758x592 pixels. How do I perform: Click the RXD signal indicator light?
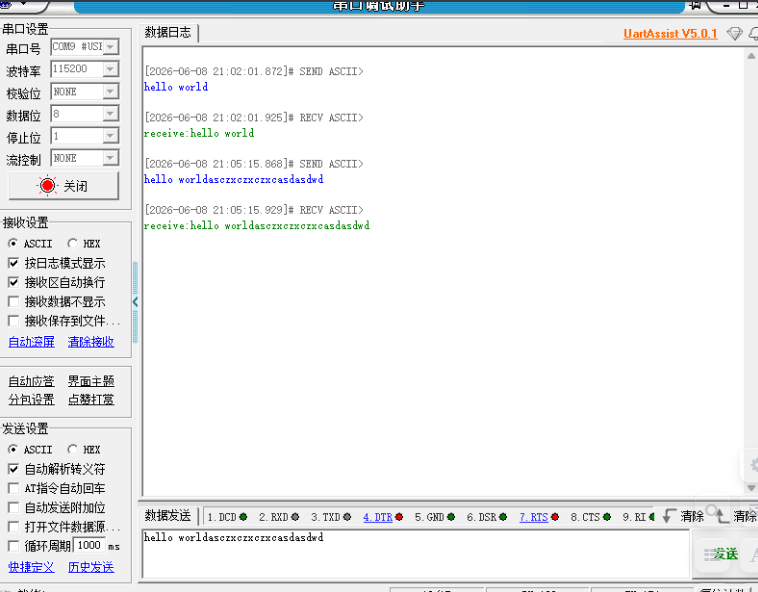(295, 517)
